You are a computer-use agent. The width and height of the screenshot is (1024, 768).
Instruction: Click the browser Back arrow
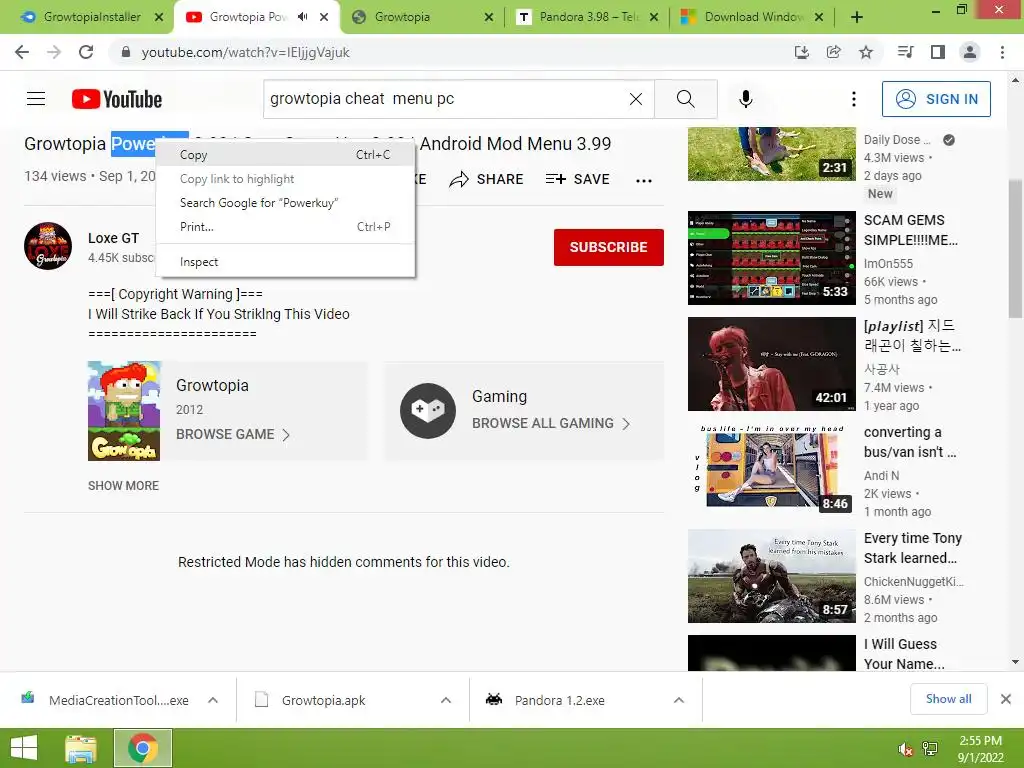tap(22, 52)
